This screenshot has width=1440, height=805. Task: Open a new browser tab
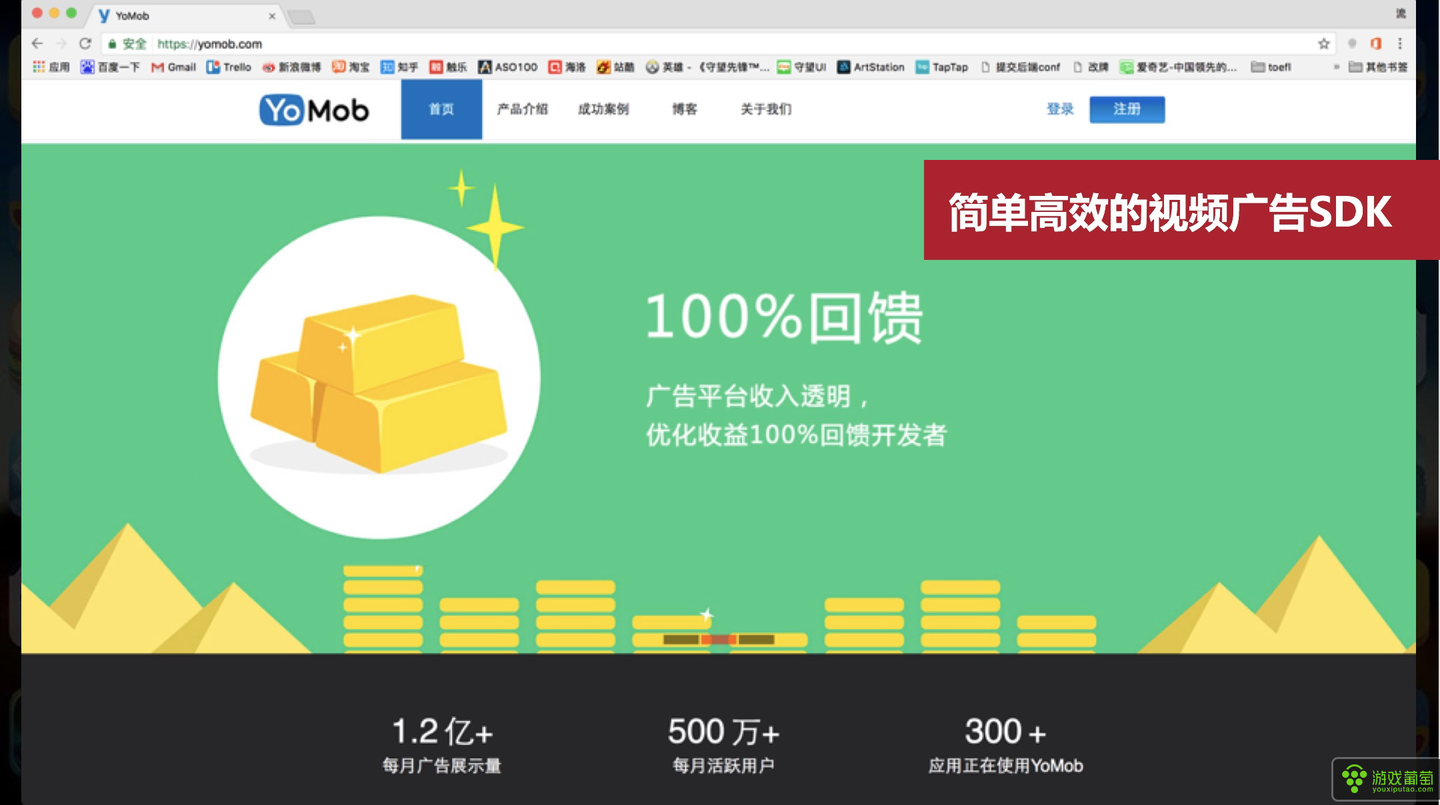click(301, 17)
